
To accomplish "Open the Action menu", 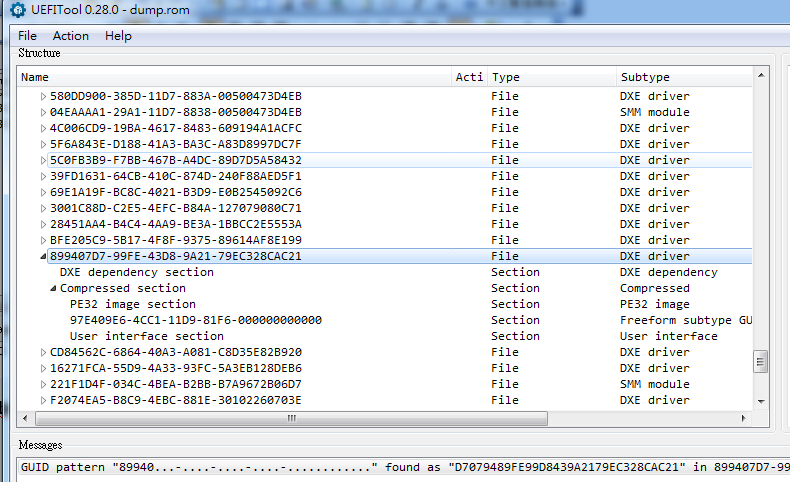I will click(x=71, y=36).
